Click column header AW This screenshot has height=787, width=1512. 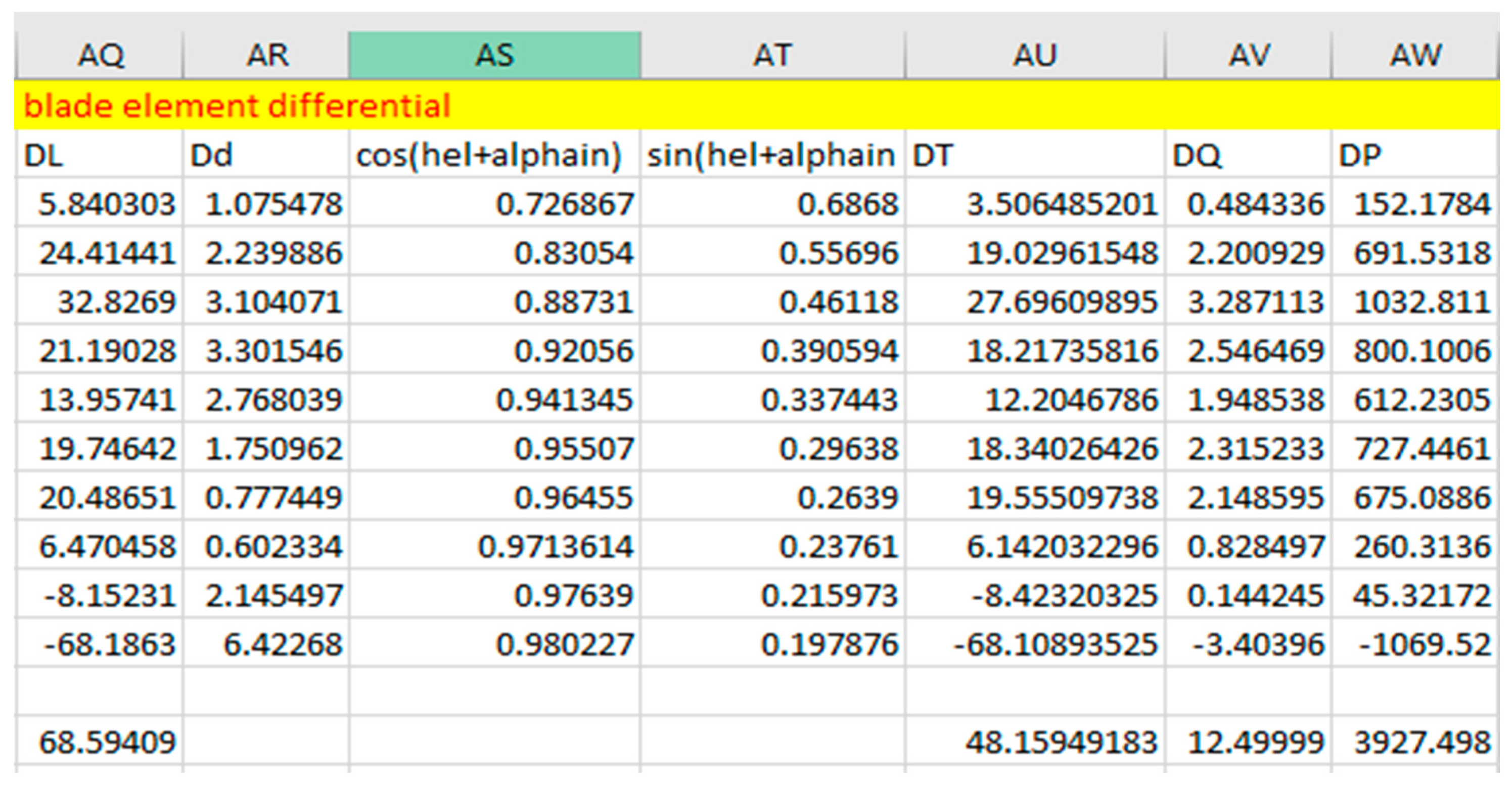[x=1415, y=55]
